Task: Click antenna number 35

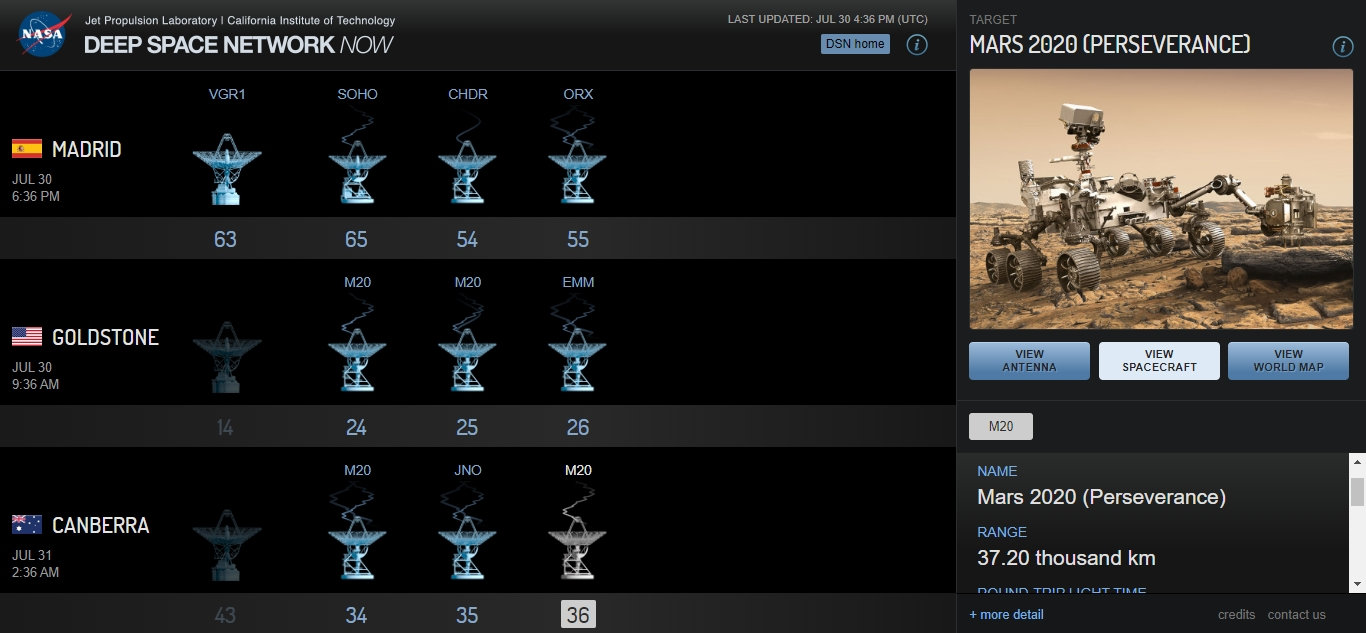Action: click(x=467, y=615)
